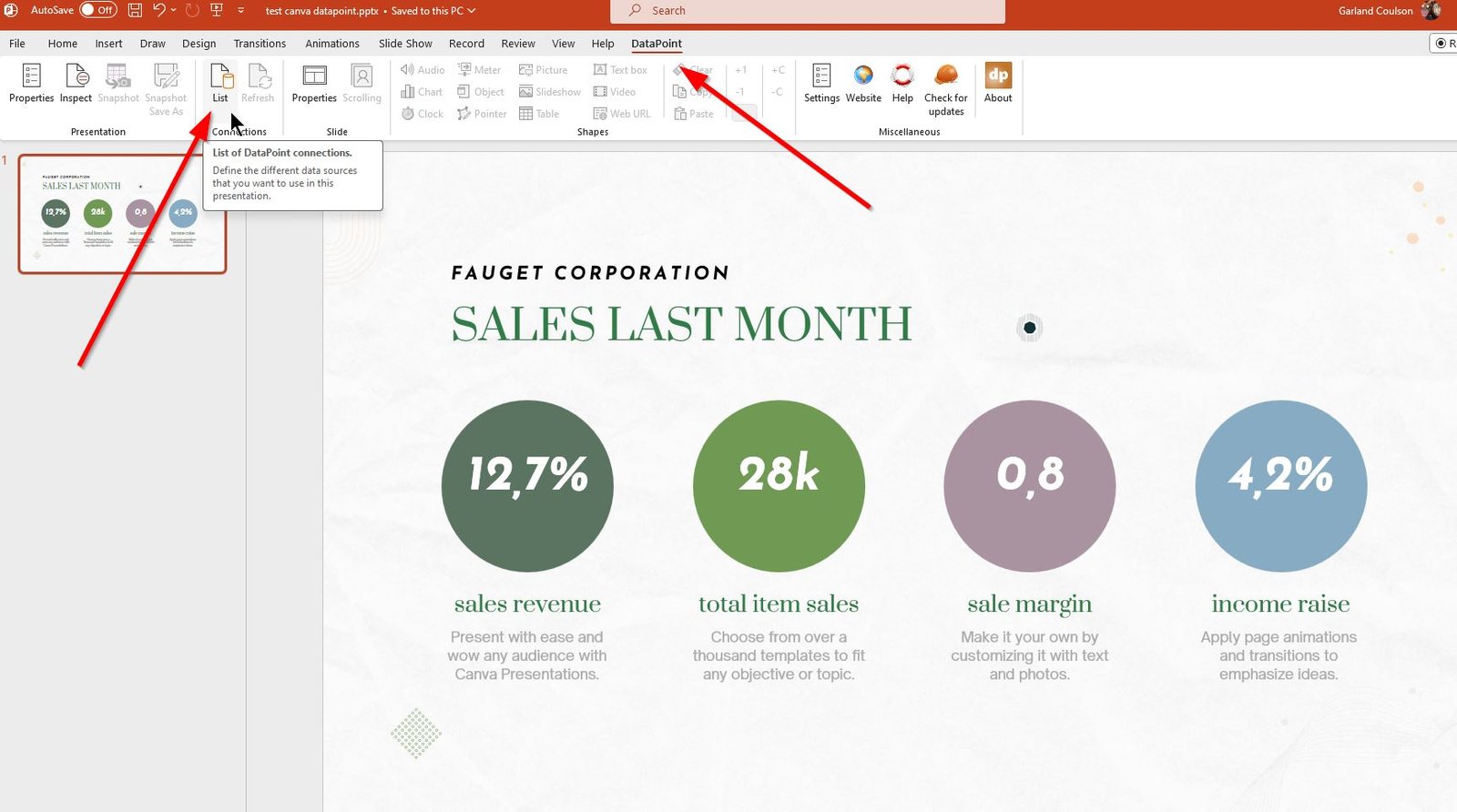Open the Slide Show tab

[405, 44]
